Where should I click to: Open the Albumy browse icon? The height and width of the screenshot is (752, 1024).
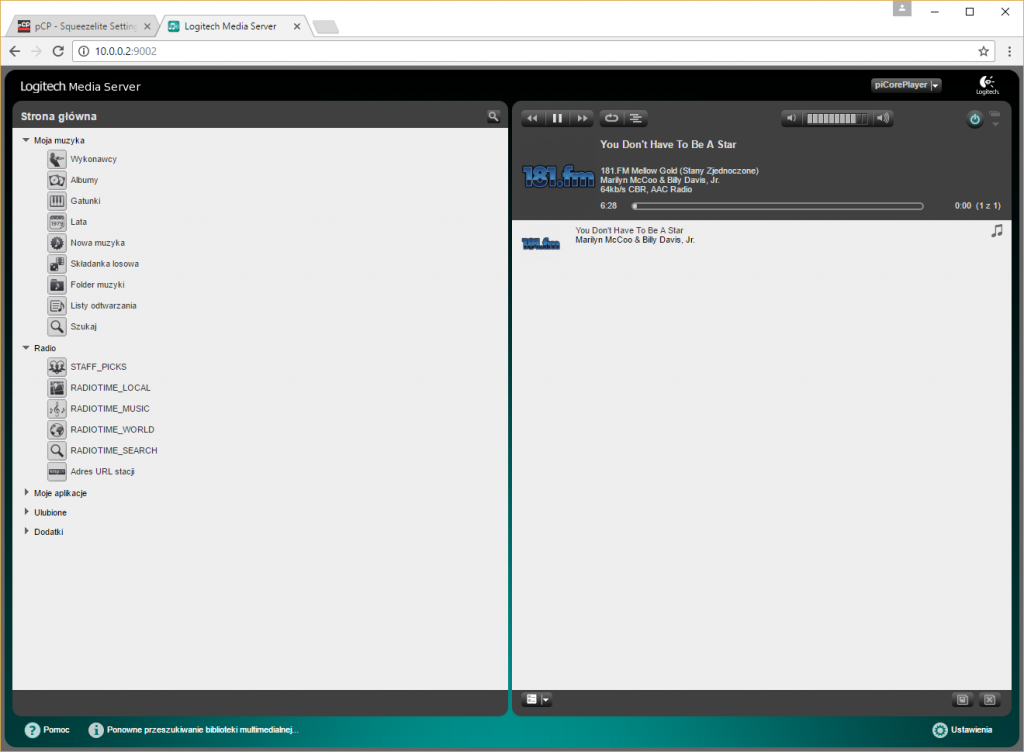tap(57, 179)
